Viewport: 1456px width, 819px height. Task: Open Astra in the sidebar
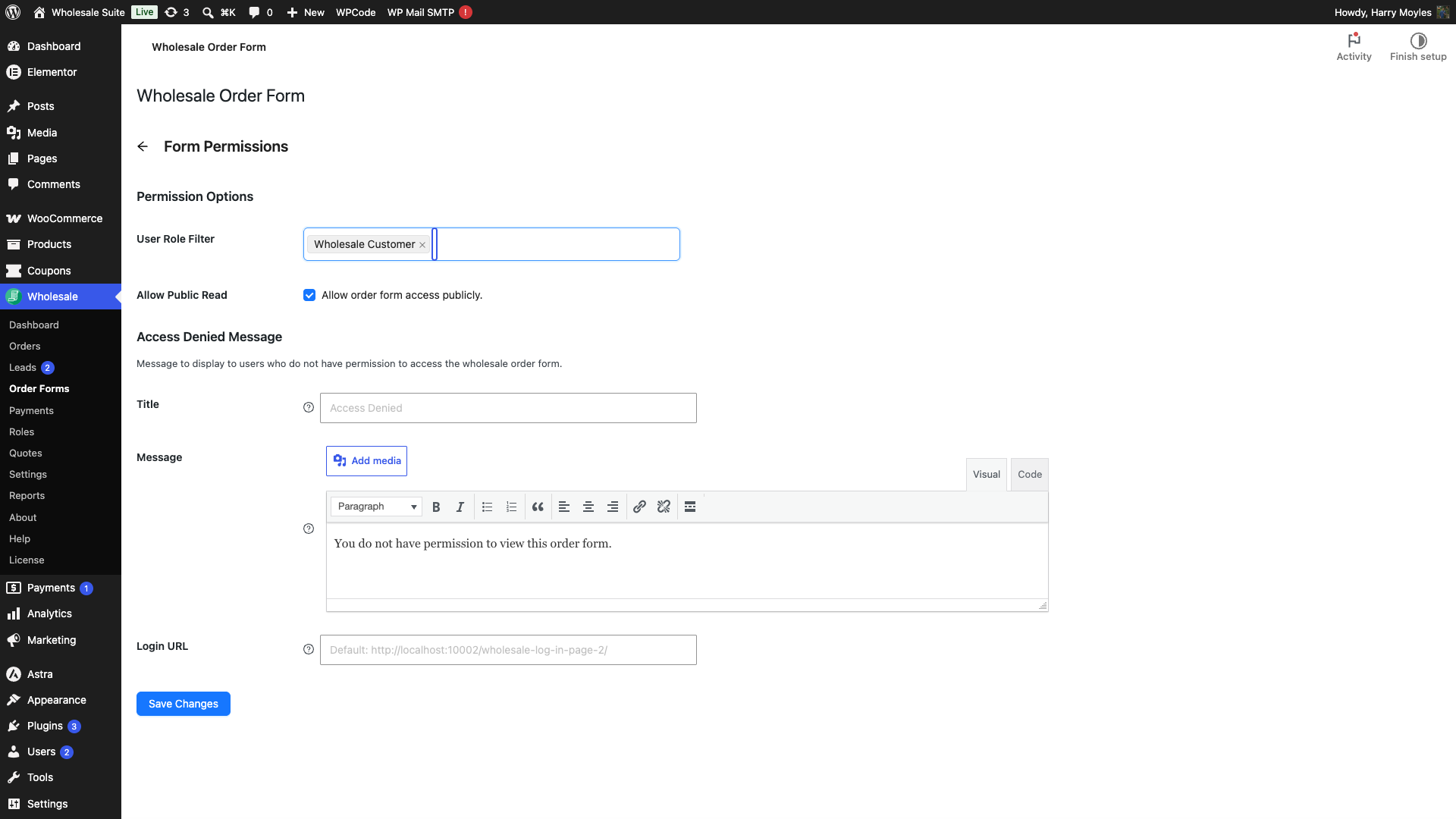point(61,674)
